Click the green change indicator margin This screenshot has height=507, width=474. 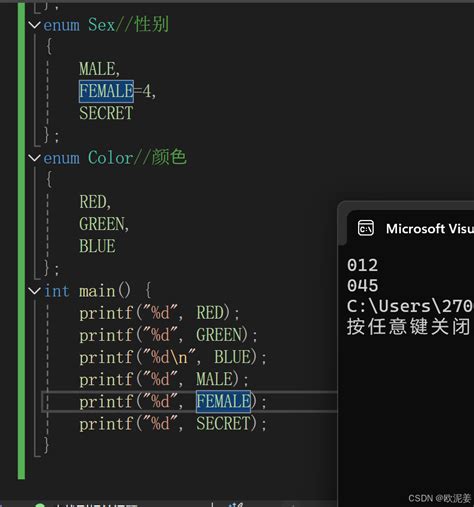point(21,240)
